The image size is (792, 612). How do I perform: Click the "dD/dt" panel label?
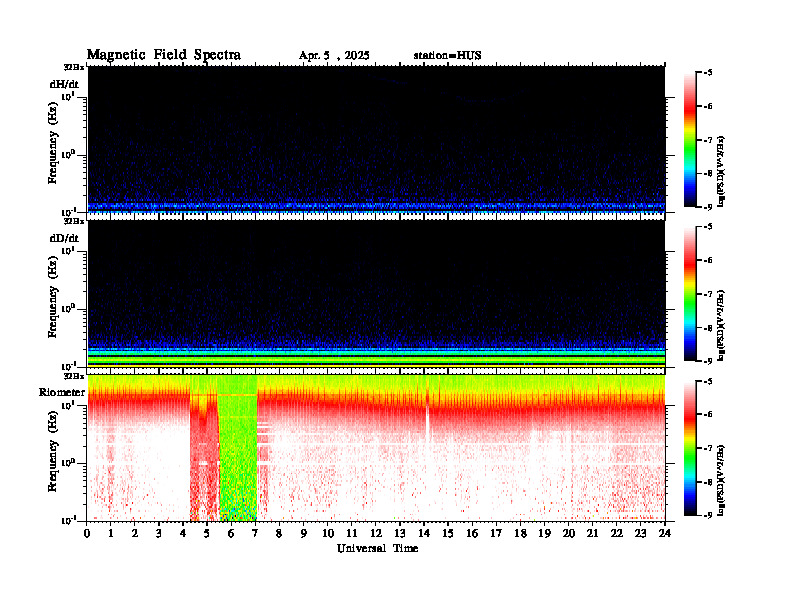click(64, 237)
